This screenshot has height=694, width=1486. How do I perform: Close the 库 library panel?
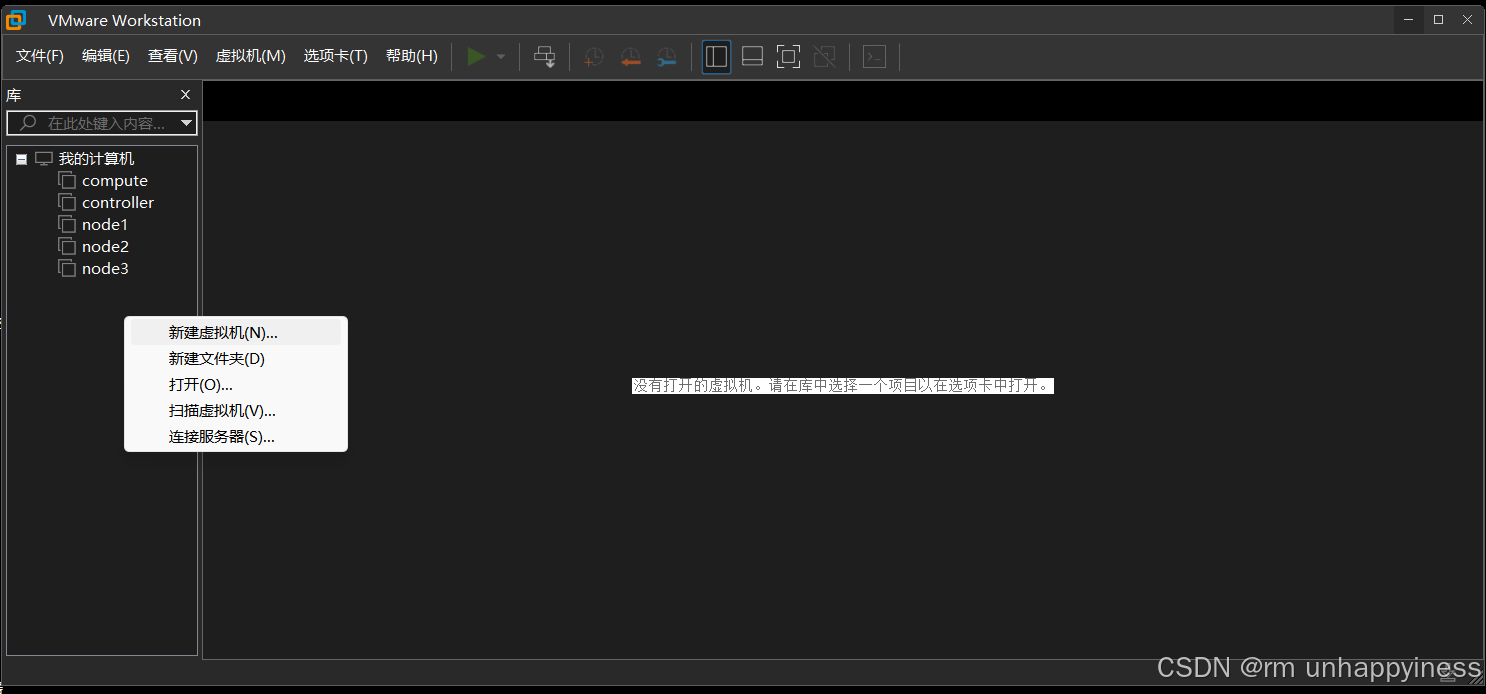pyautogui.click(x=185, y=95)
